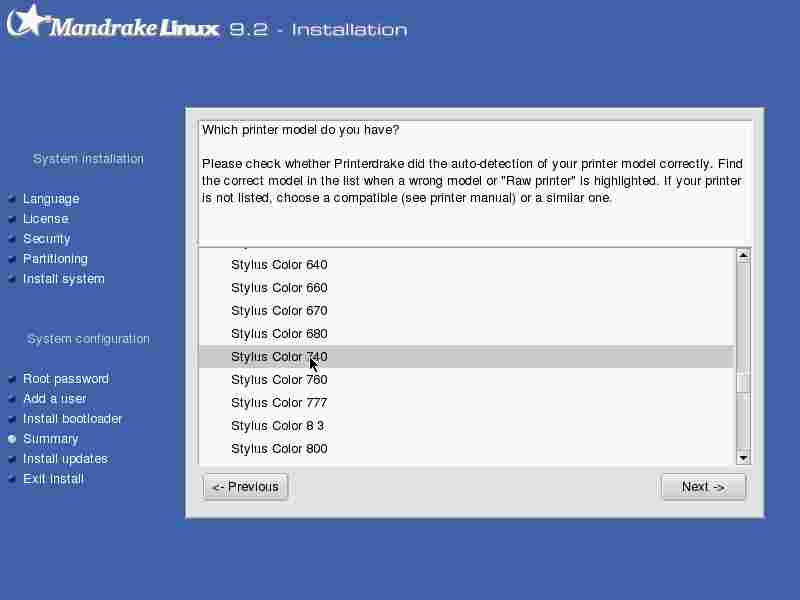Click the active bullet beside Summary
Image resolution: width=800 pixels, height=600 pixels.
[x=12, y=439]
